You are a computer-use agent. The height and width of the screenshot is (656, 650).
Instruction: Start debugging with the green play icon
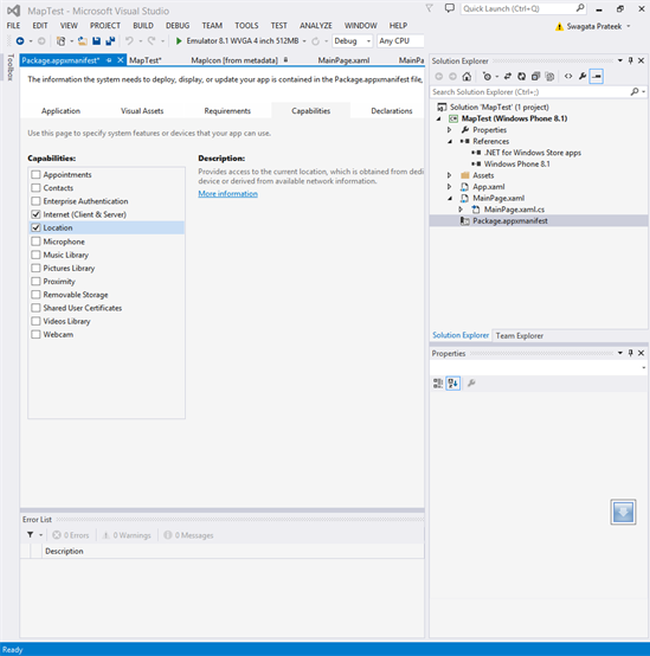tap(179, 41)
